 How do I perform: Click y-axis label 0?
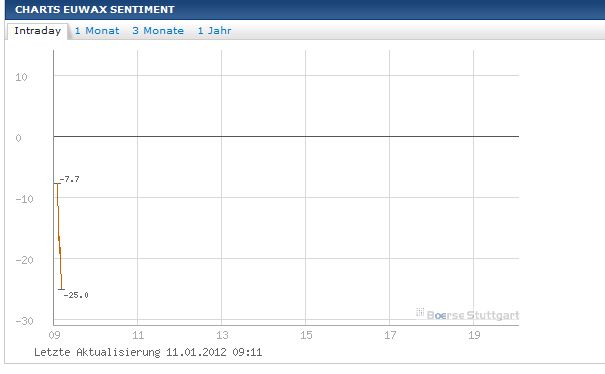pyautogui.click(x=18, y=138)
